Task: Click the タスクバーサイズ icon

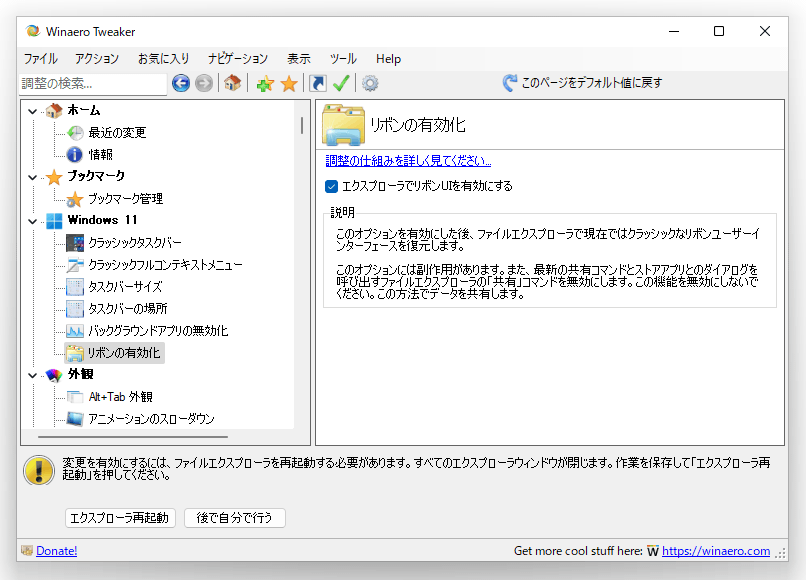Action: [75, 287]
